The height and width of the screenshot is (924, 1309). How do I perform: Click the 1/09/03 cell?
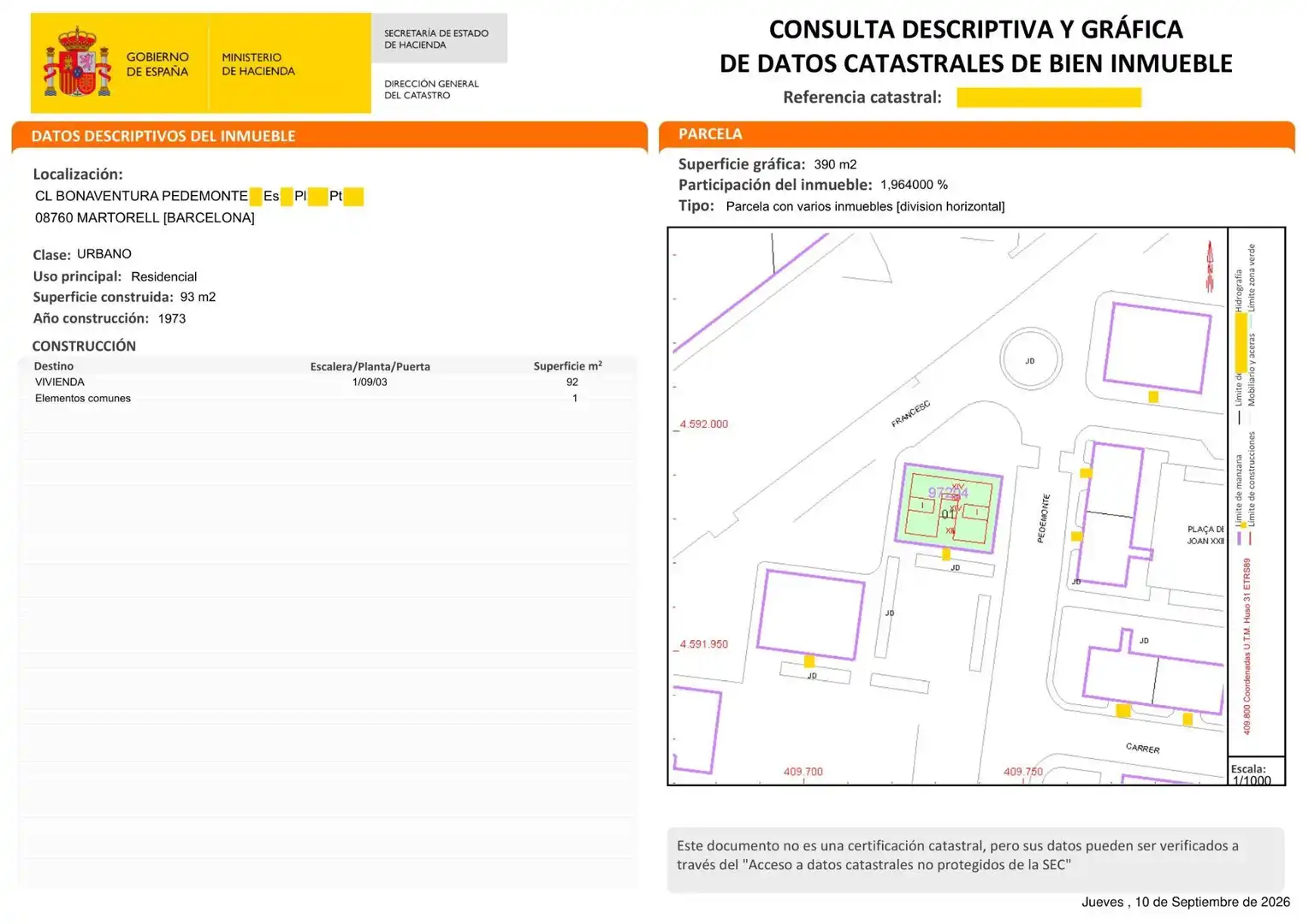pos(370,382)
